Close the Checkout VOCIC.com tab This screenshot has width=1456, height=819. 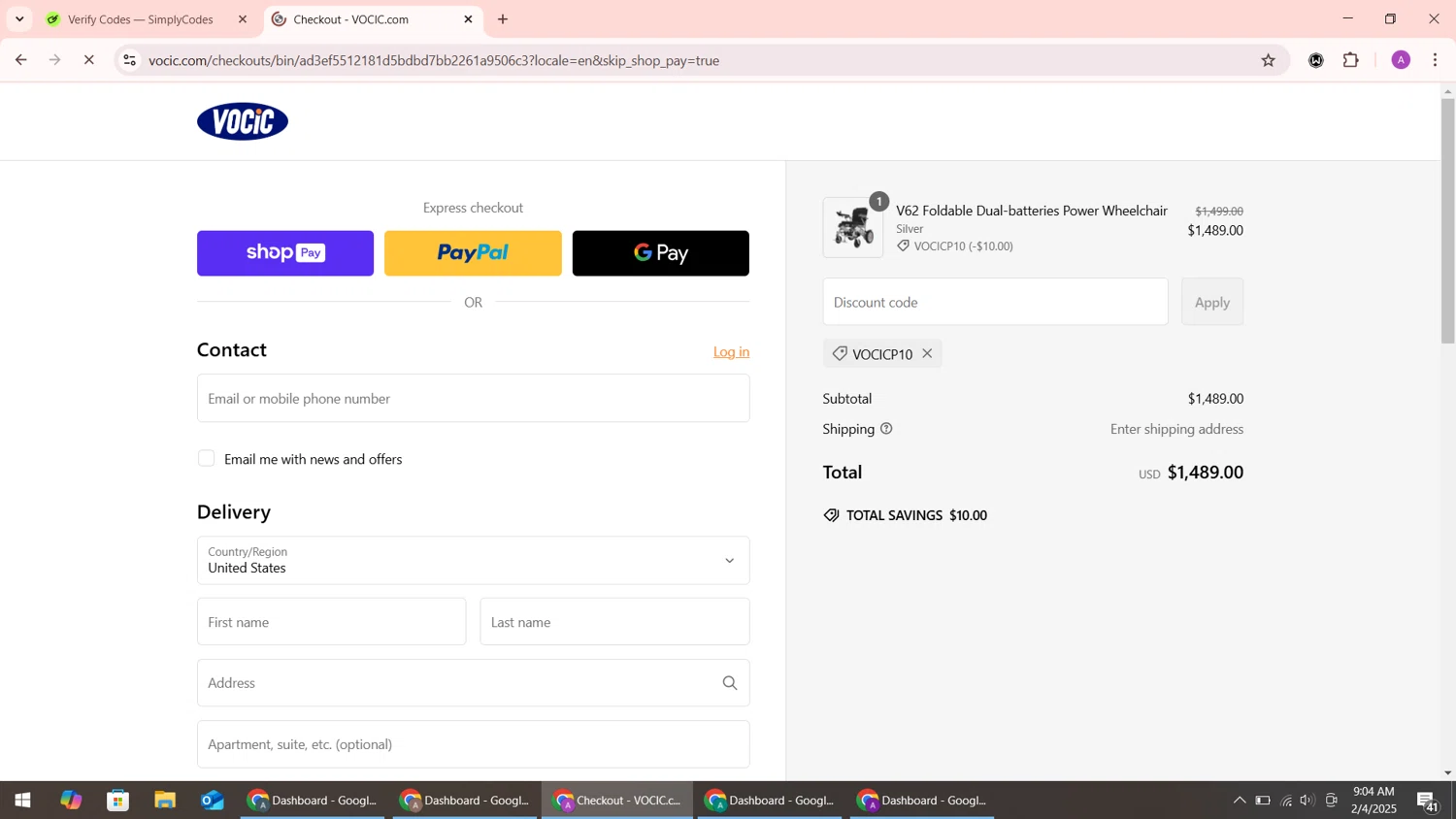468,19
